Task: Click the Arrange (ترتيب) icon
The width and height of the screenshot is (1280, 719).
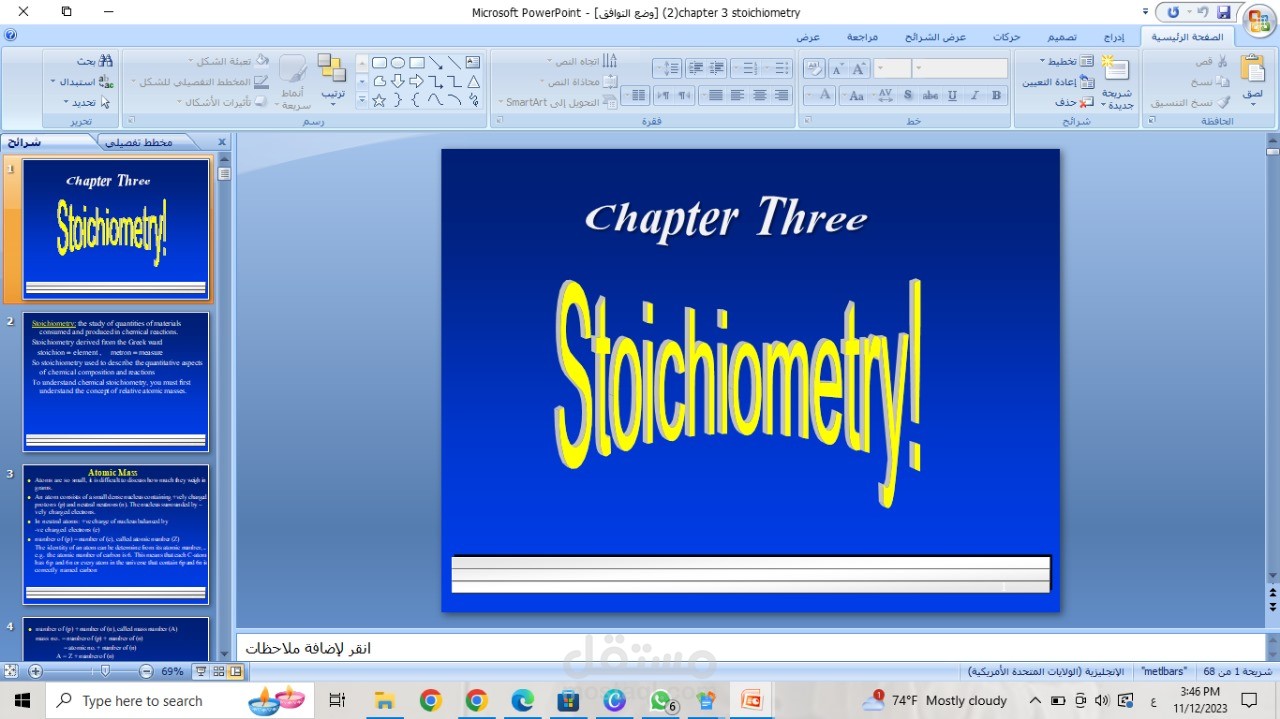Action: coord(332,68)
